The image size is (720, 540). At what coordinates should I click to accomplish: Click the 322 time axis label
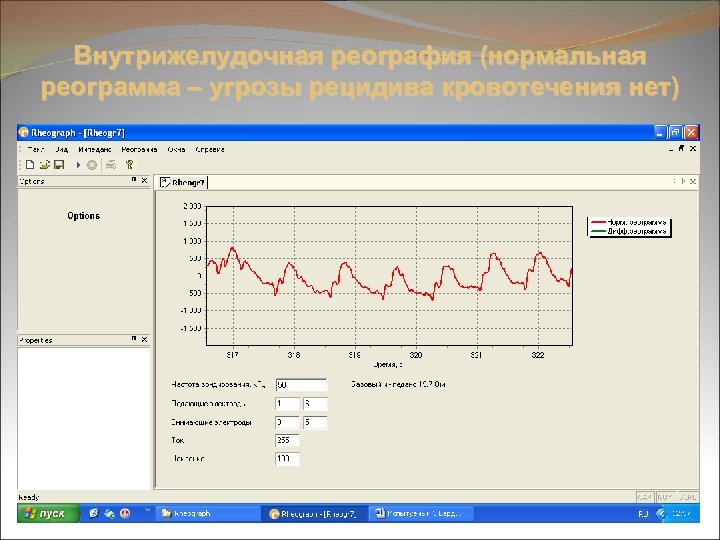538,355
